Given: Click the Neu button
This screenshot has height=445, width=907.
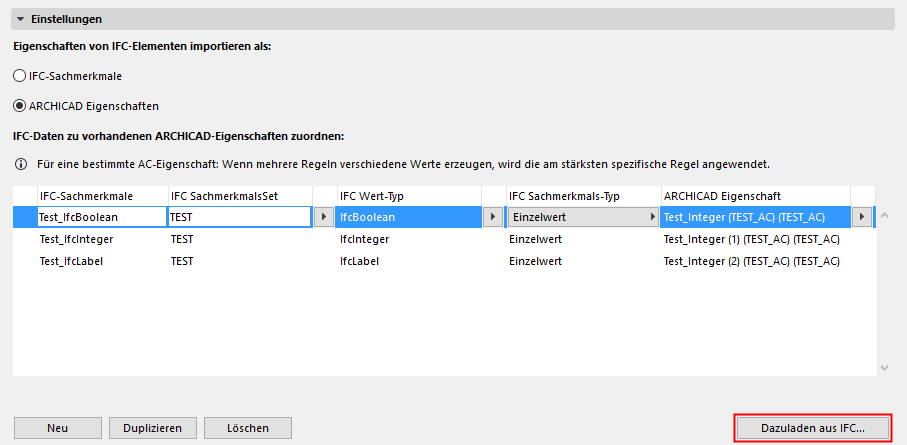Looking at the screenshot, I should coord(57,428).
